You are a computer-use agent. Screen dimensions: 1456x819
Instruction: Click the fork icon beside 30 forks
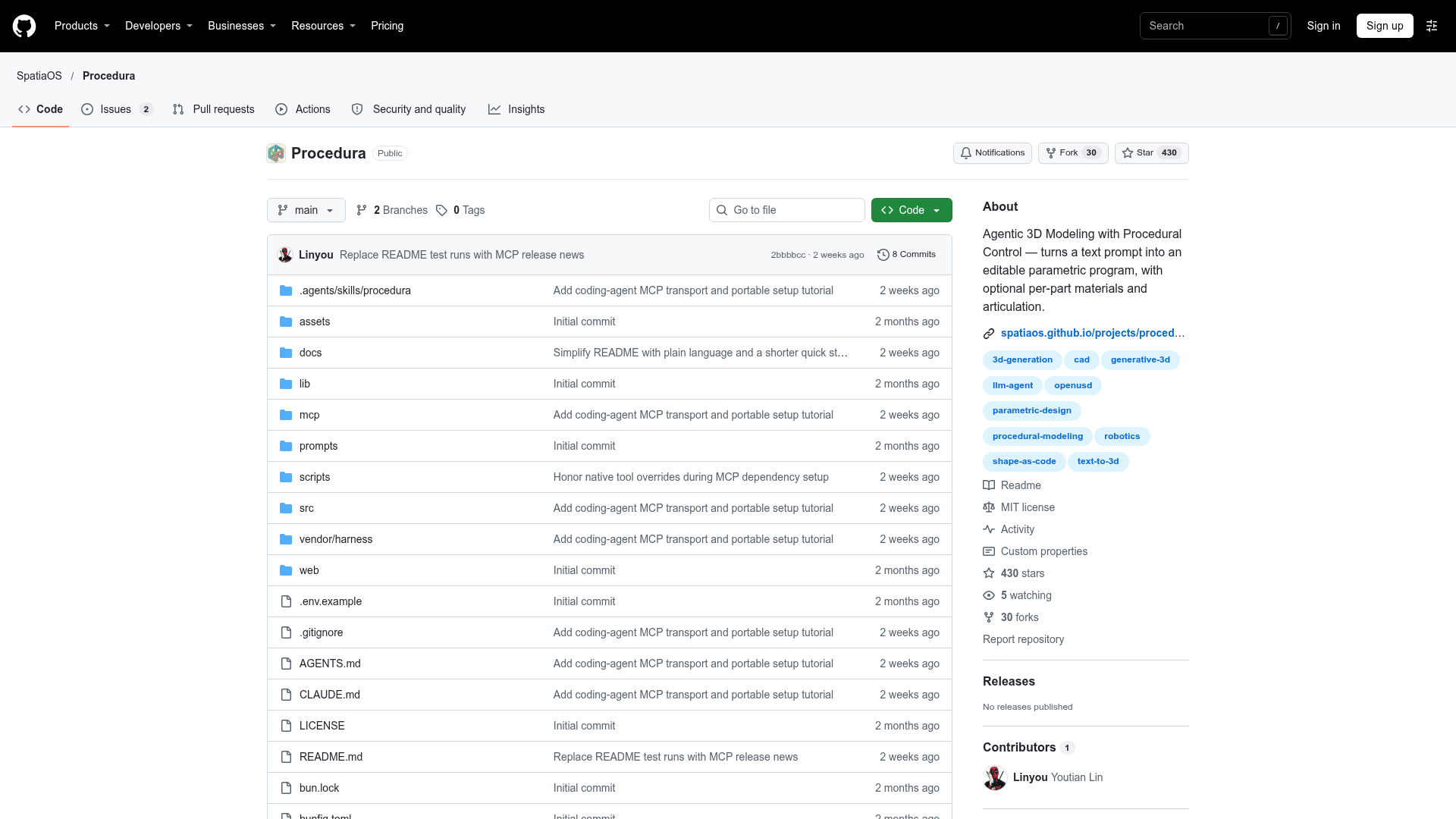(989, 617)
